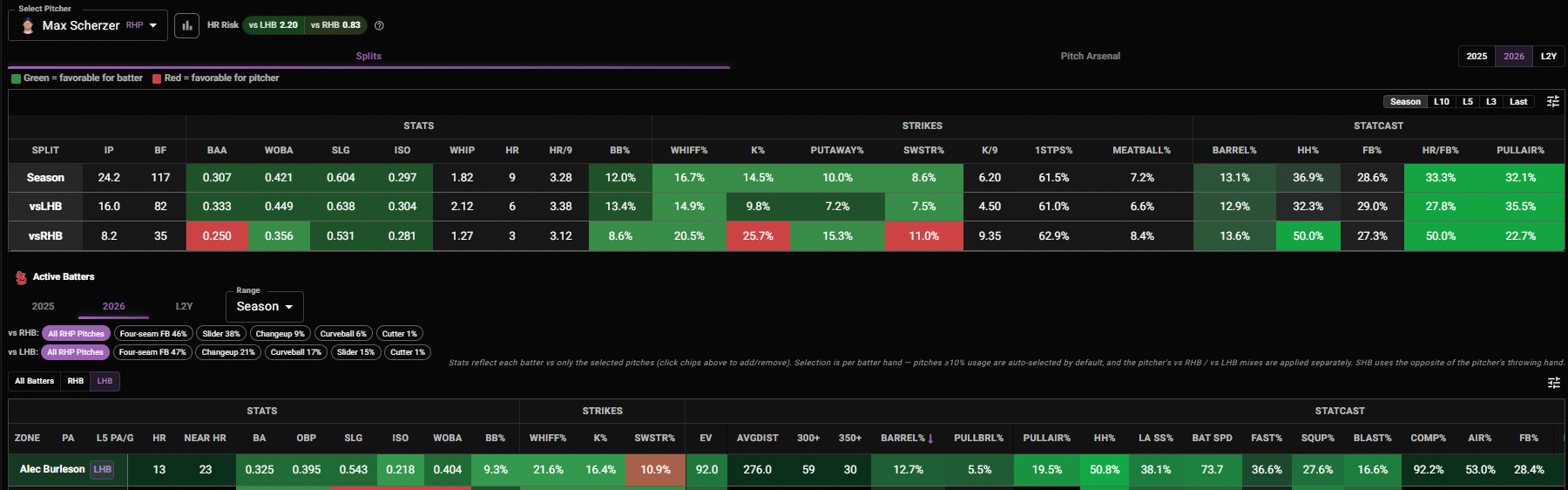
Task: Filter batters list to RHB only
Action: pyautogui.click(x=76, y=381)
